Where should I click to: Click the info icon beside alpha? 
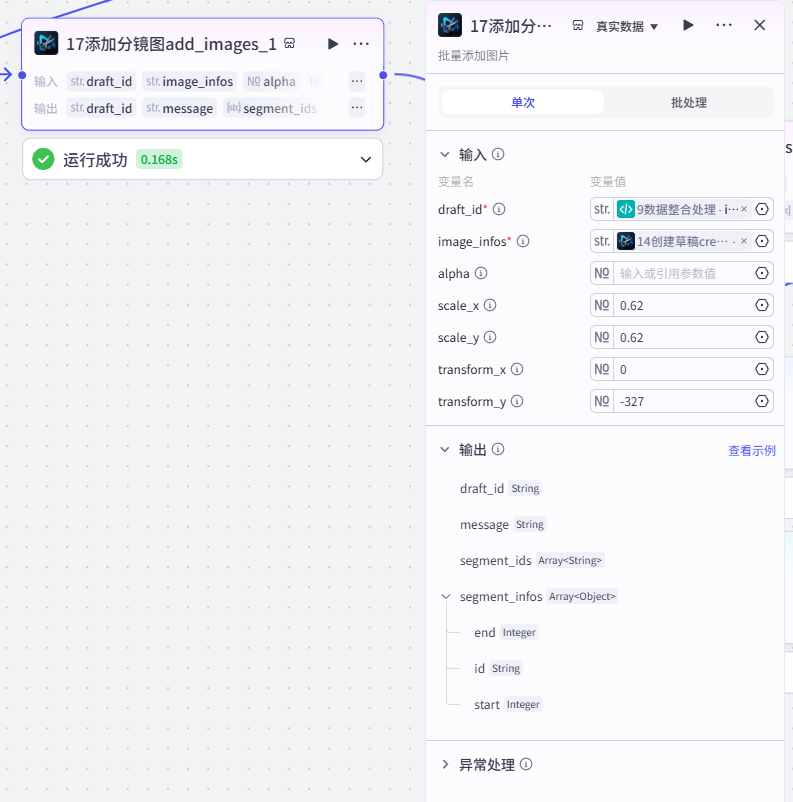(x=481, y=273)
